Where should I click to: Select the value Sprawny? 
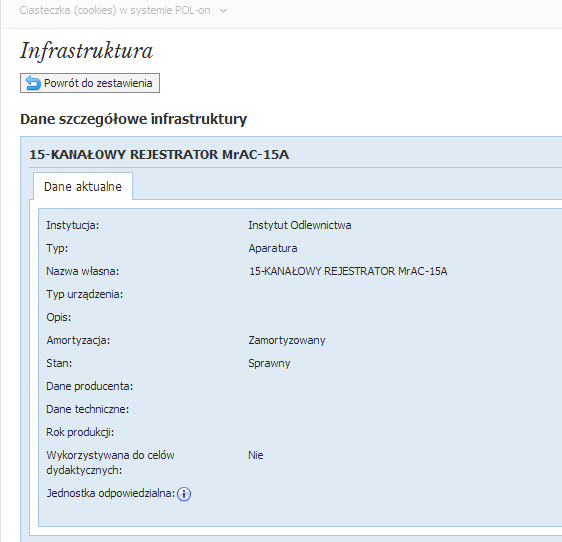coord(269,363)
